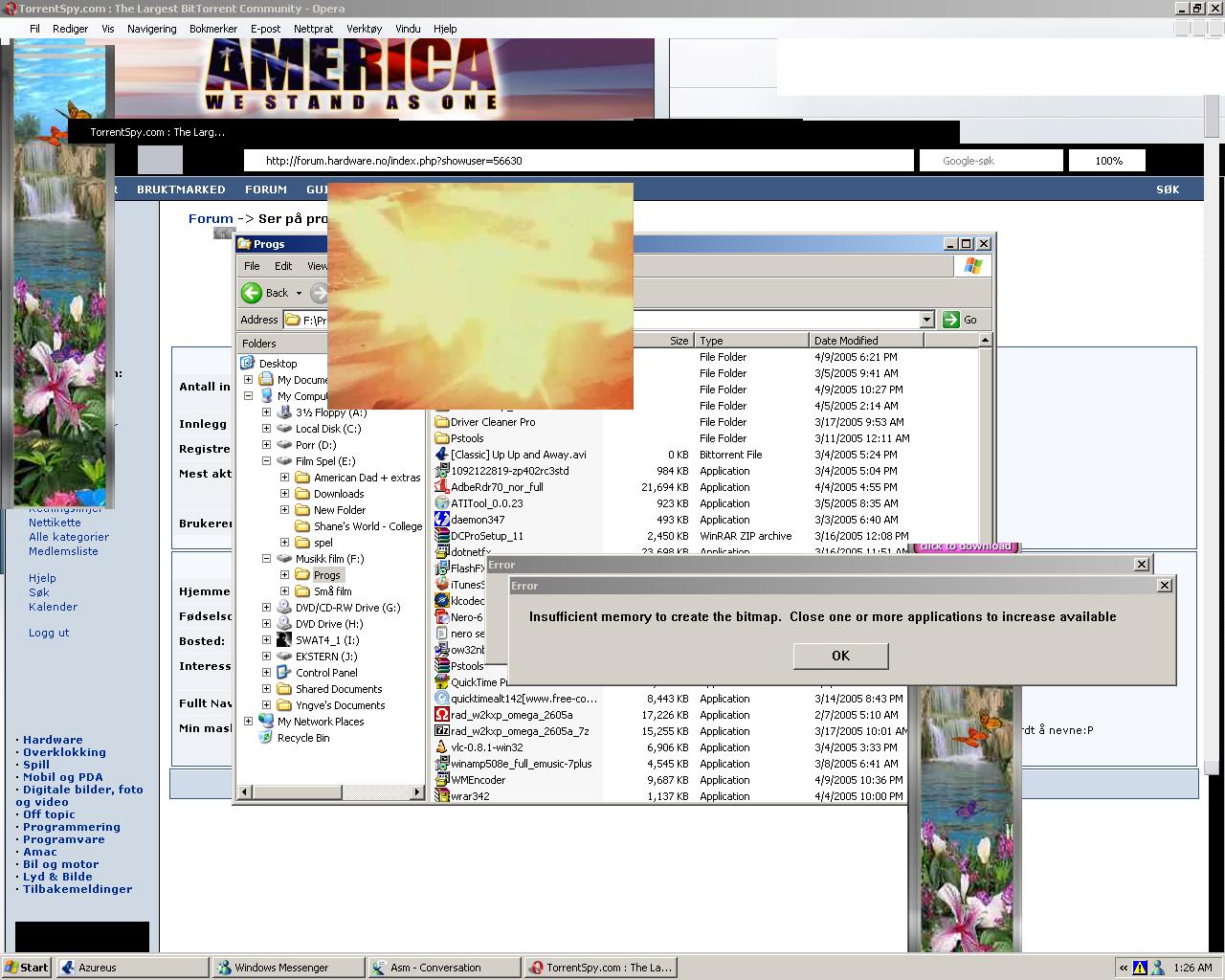This screenshot has width=1225, height=980.
Task: Expand the My Documents tree node
Action: coord(249,380)
